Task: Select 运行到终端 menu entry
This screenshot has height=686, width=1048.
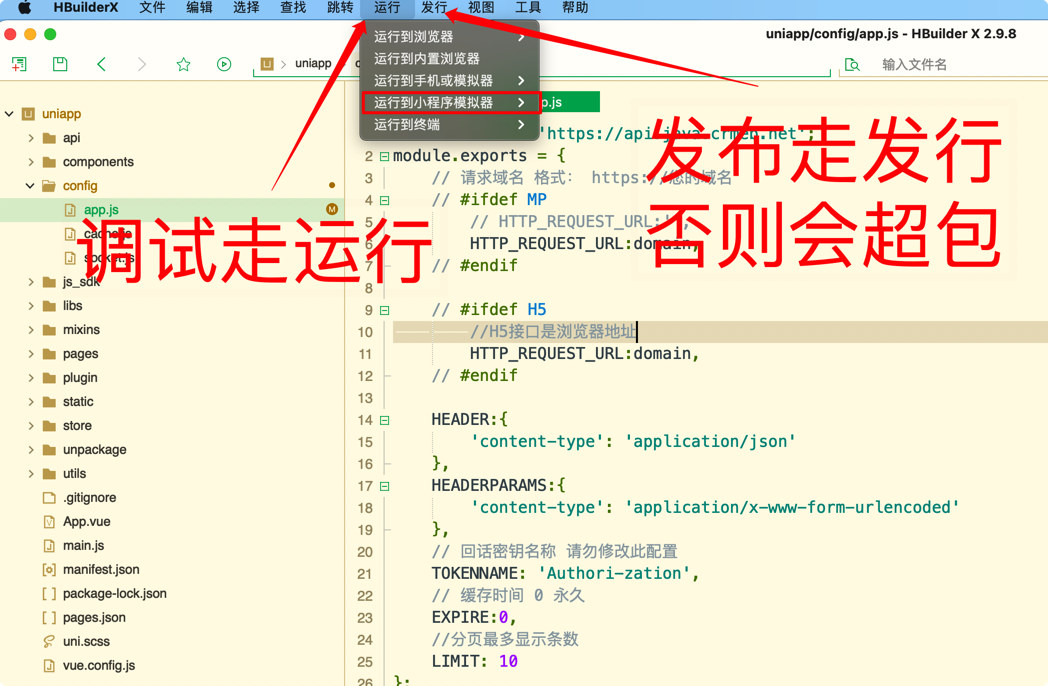Action: tap(449, 125)
